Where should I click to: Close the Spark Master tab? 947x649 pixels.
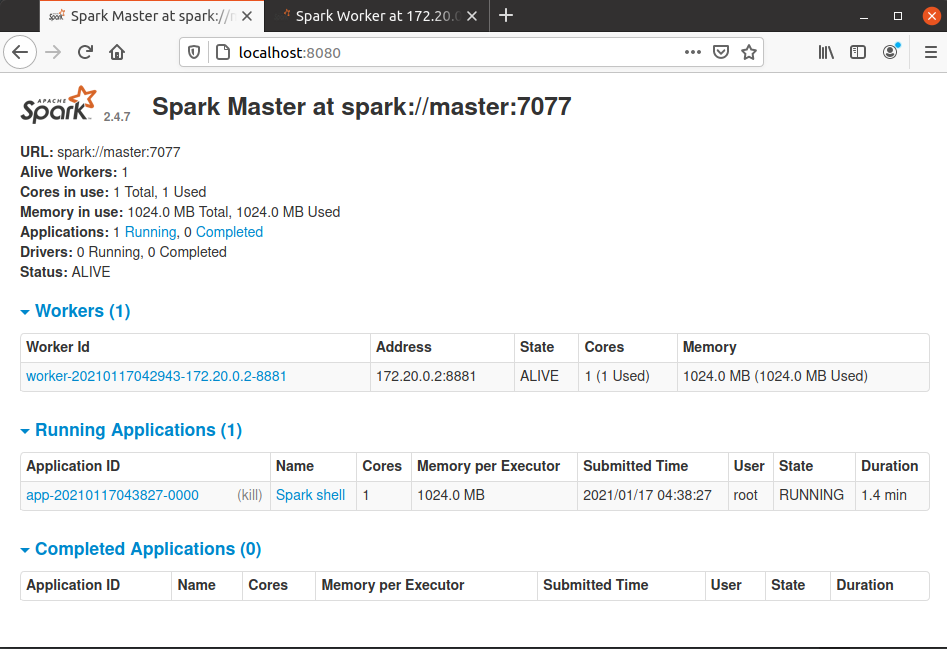[247, 16]
